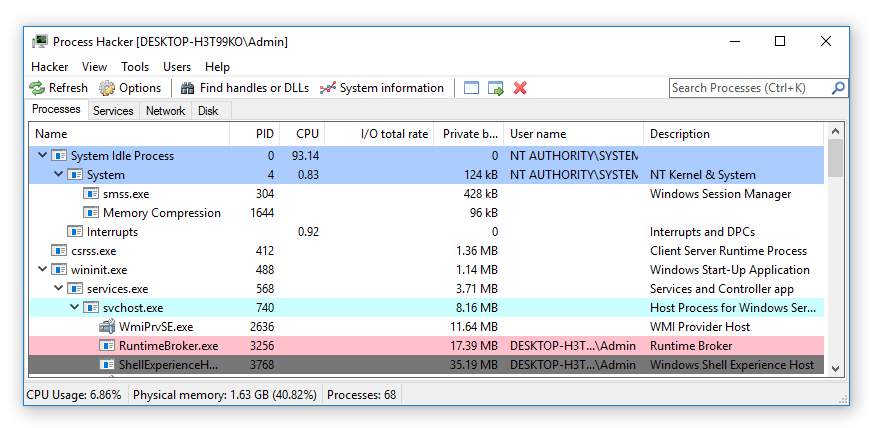The height and width of the screenshot is (428, 877).
Task: Click the Find handles or DLLs binoculars icon
Action: click(187, 88)
